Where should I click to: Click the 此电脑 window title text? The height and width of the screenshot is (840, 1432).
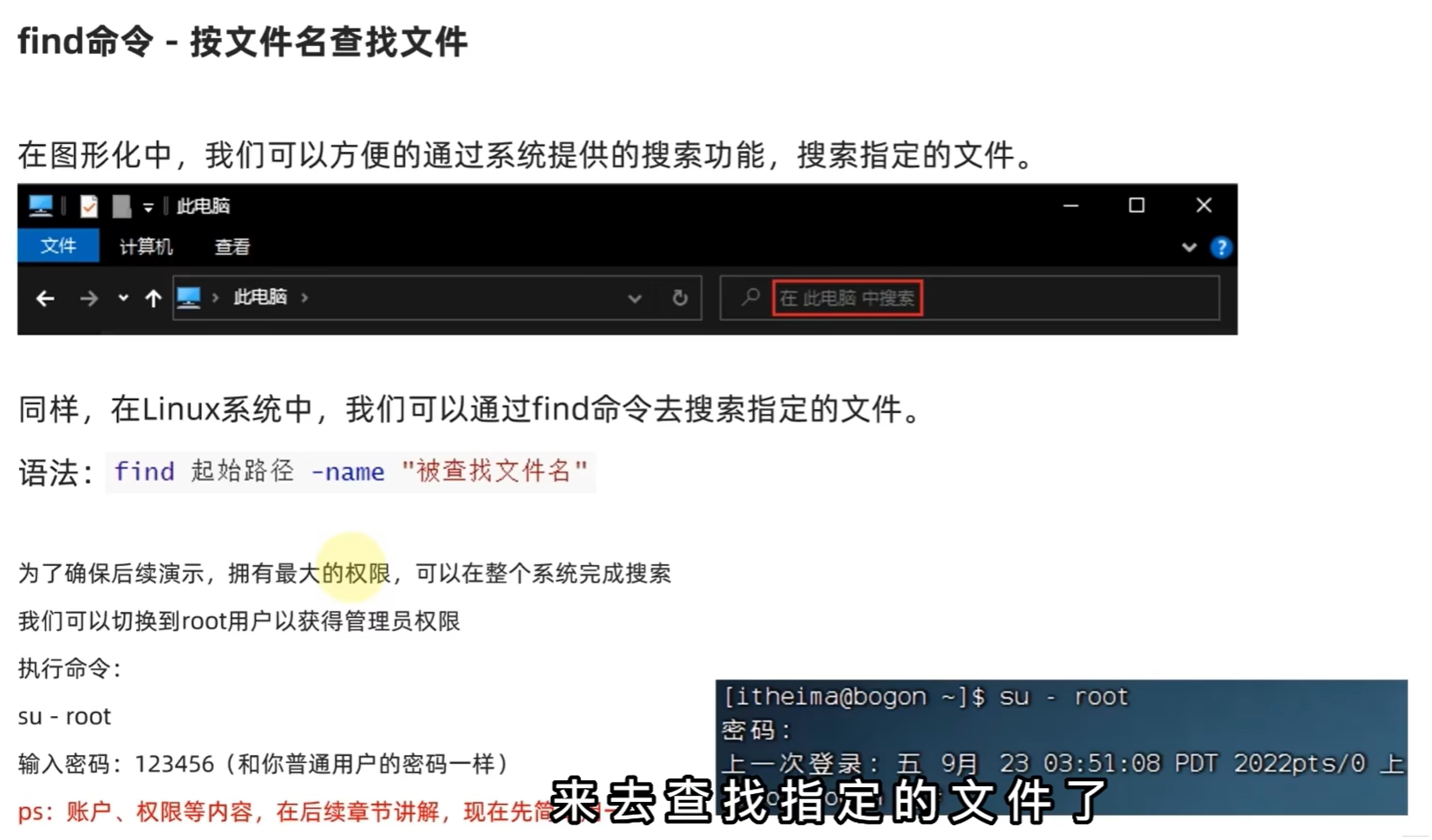(203, 206)
